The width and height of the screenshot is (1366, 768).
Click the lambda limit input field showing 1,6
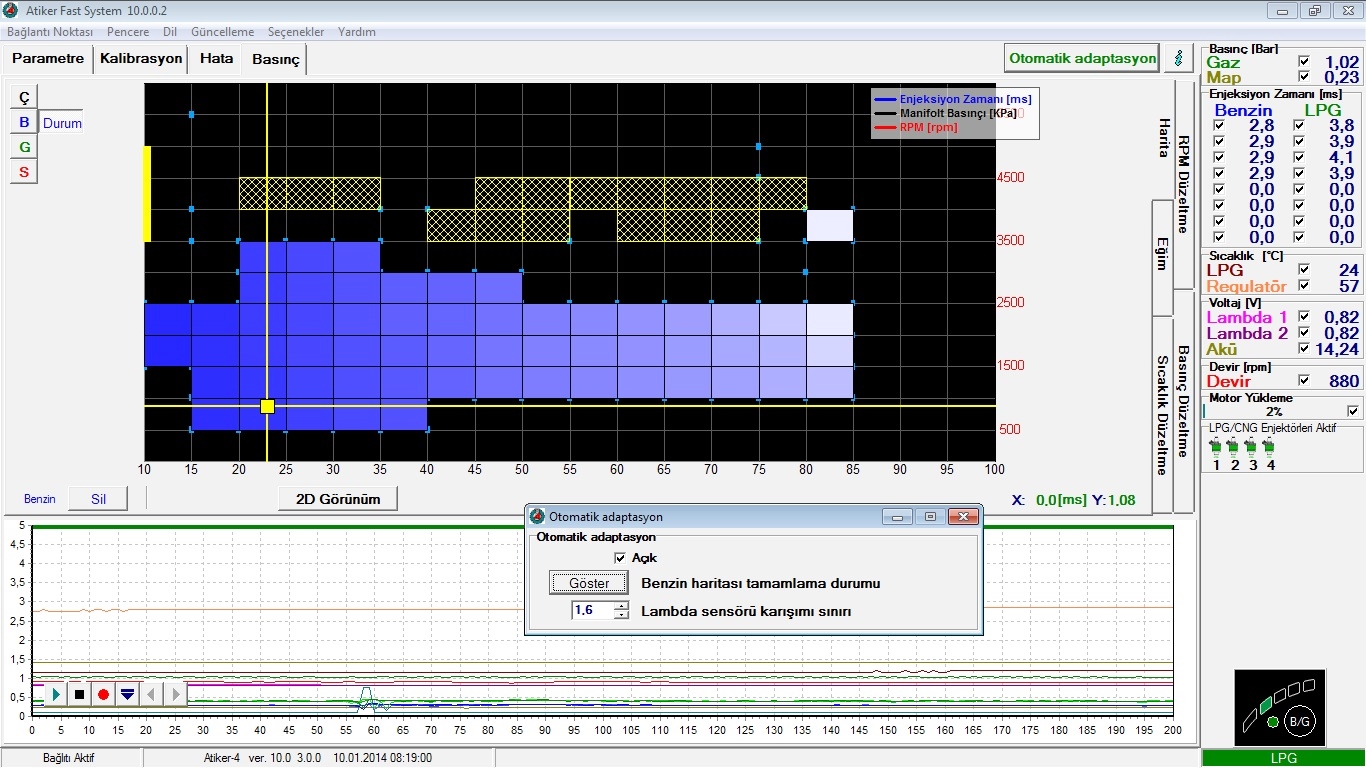pos(592,610)
